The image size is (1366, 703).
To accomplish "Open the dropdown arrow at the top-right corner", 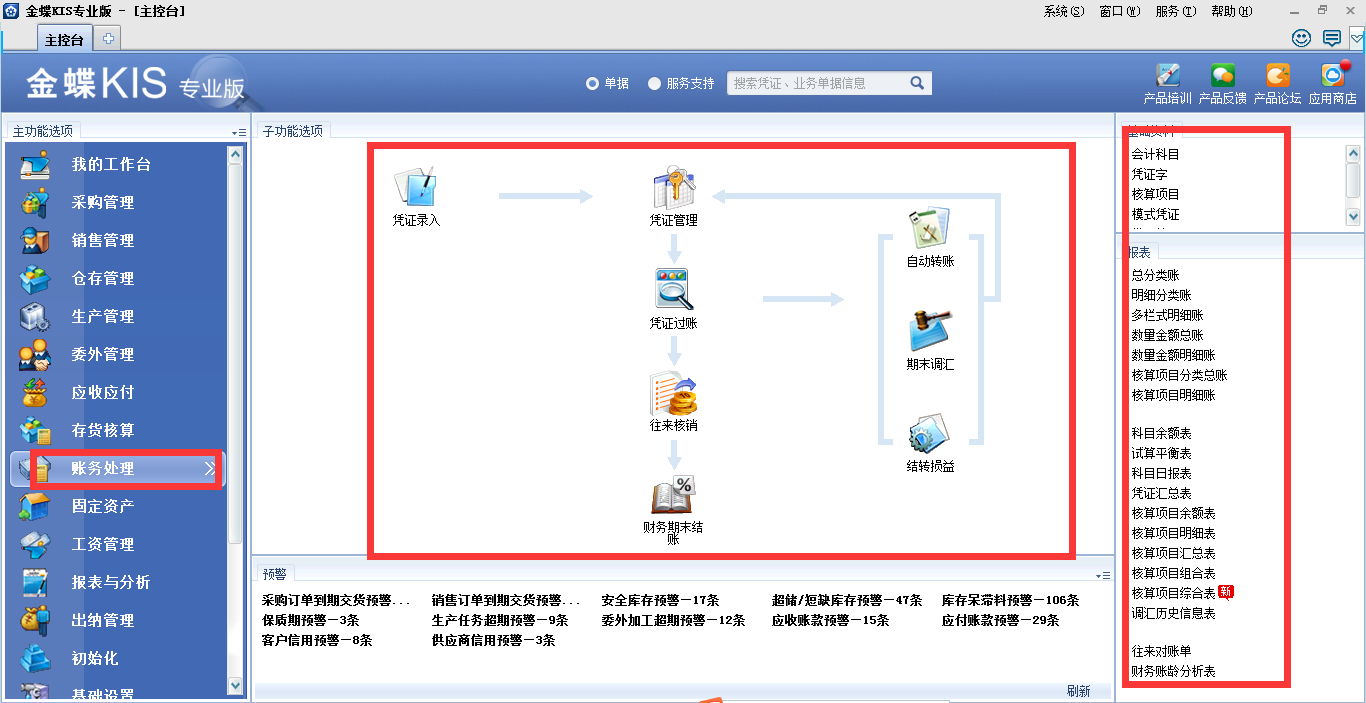I will pos(1357,38).
